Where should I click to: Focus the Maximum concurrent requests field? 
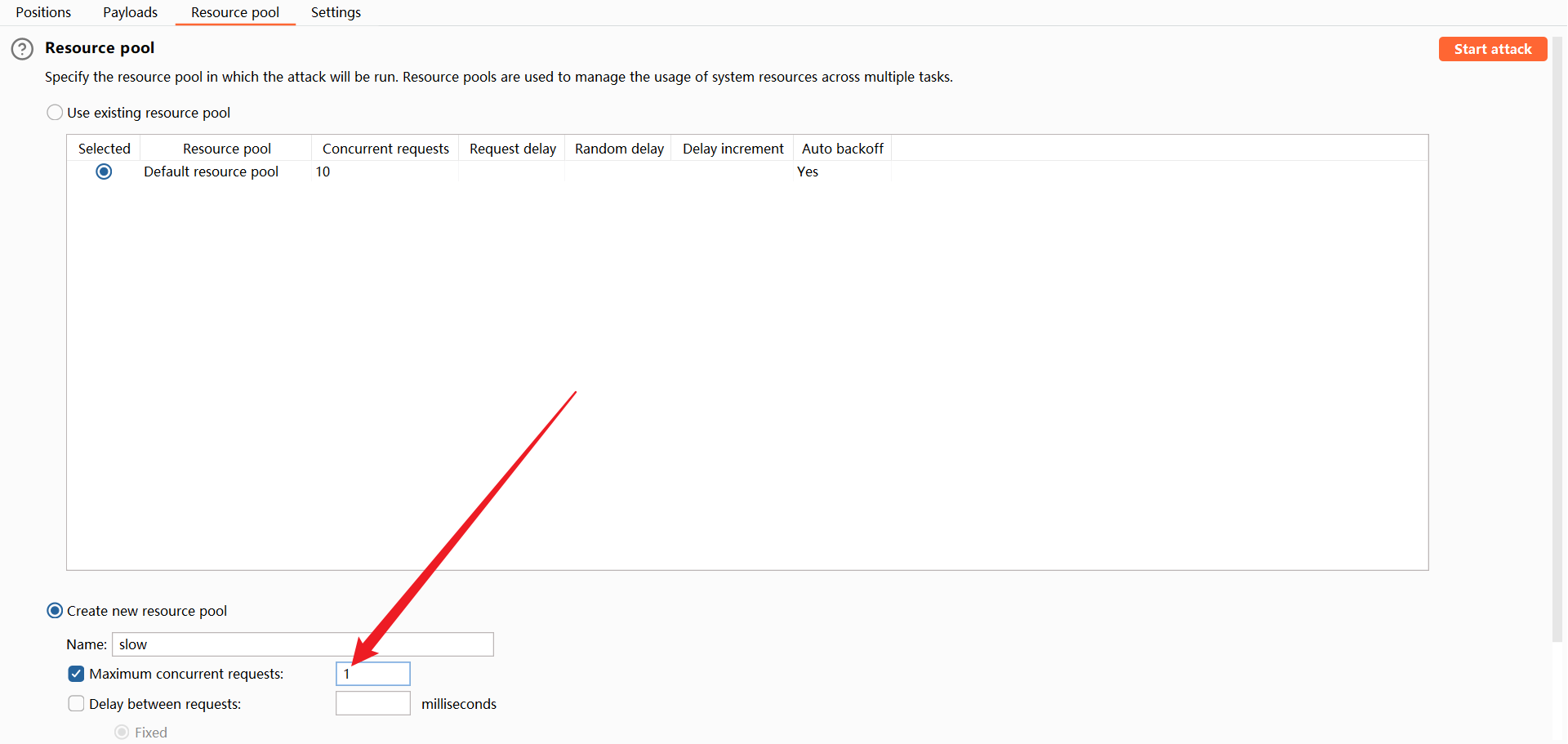[373, 674]
